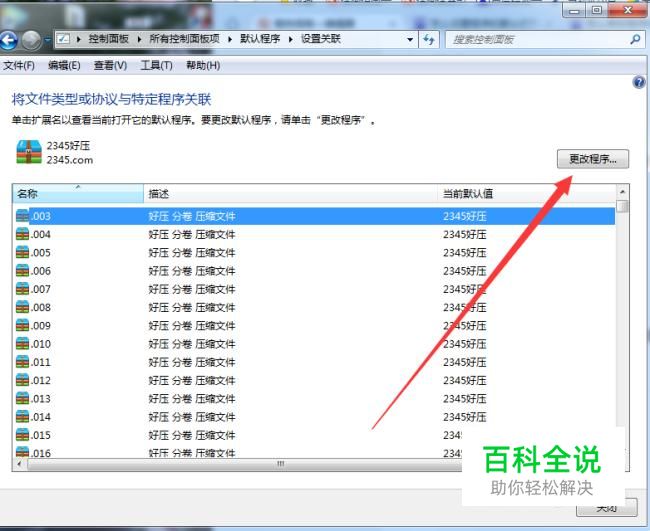This screenshot has width=650, height=531.
Task: Select the .009 extension row
Action: click(x=314, y=326)
